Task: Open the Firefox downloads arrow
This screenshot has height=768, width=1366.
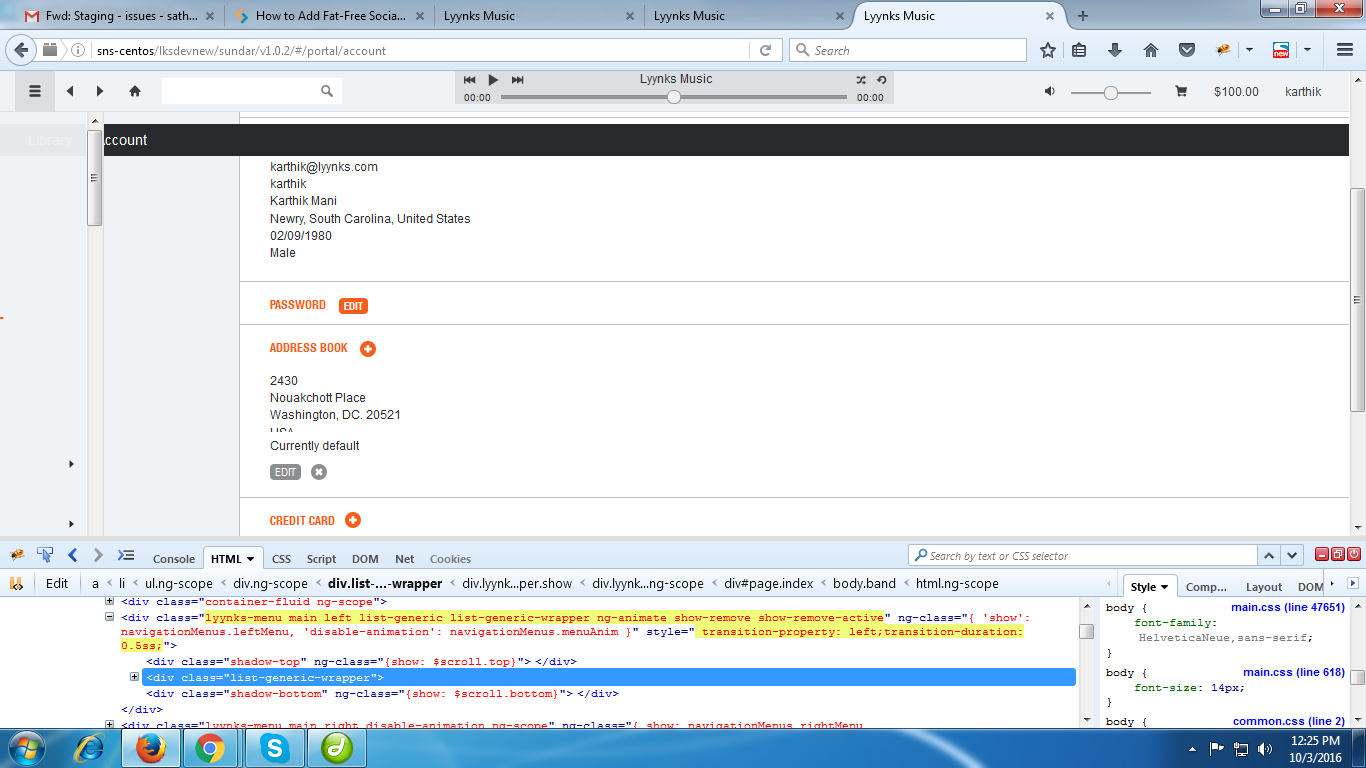Action: coord(1115,50)
